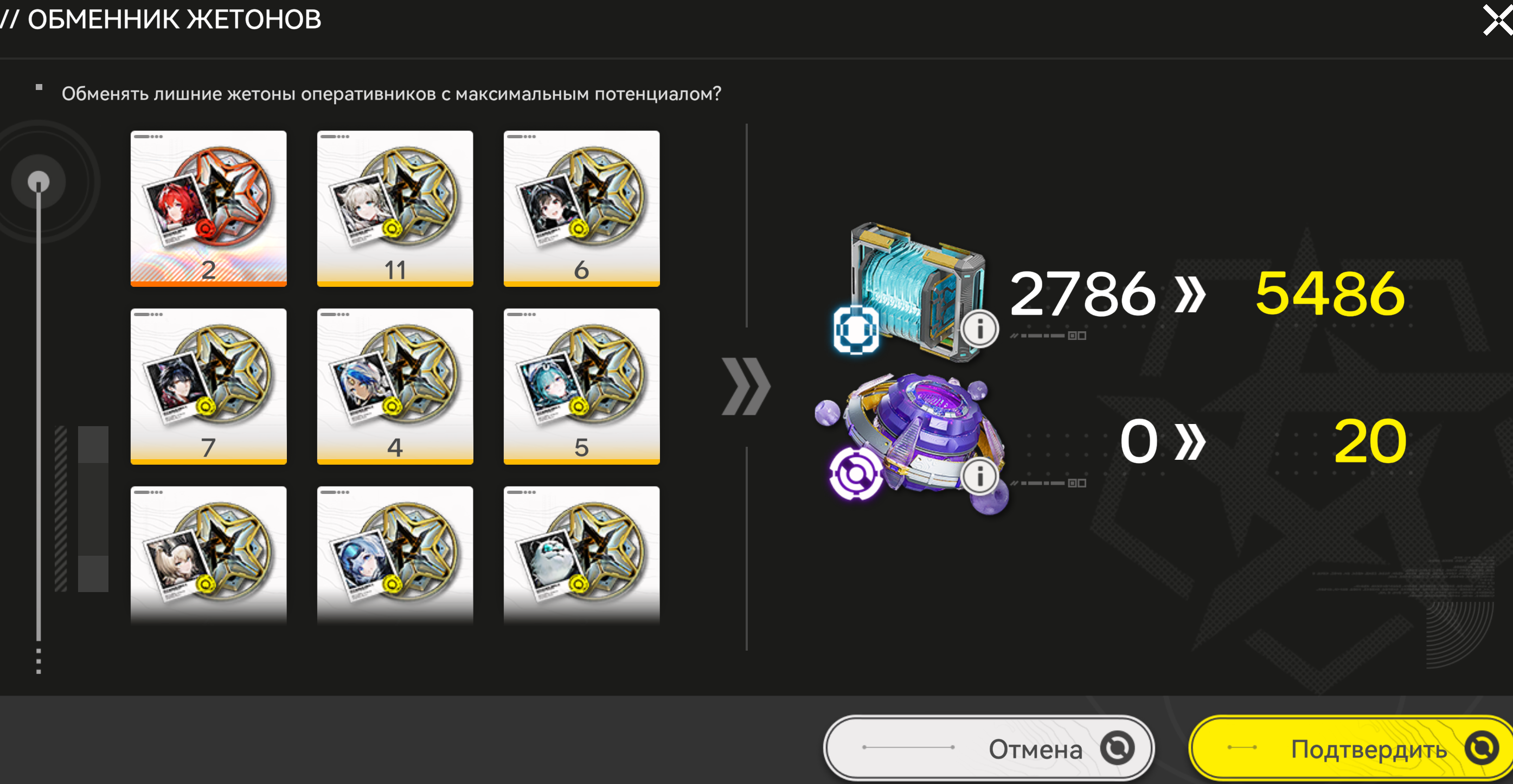Select the white creature operator token

[581, 555]
